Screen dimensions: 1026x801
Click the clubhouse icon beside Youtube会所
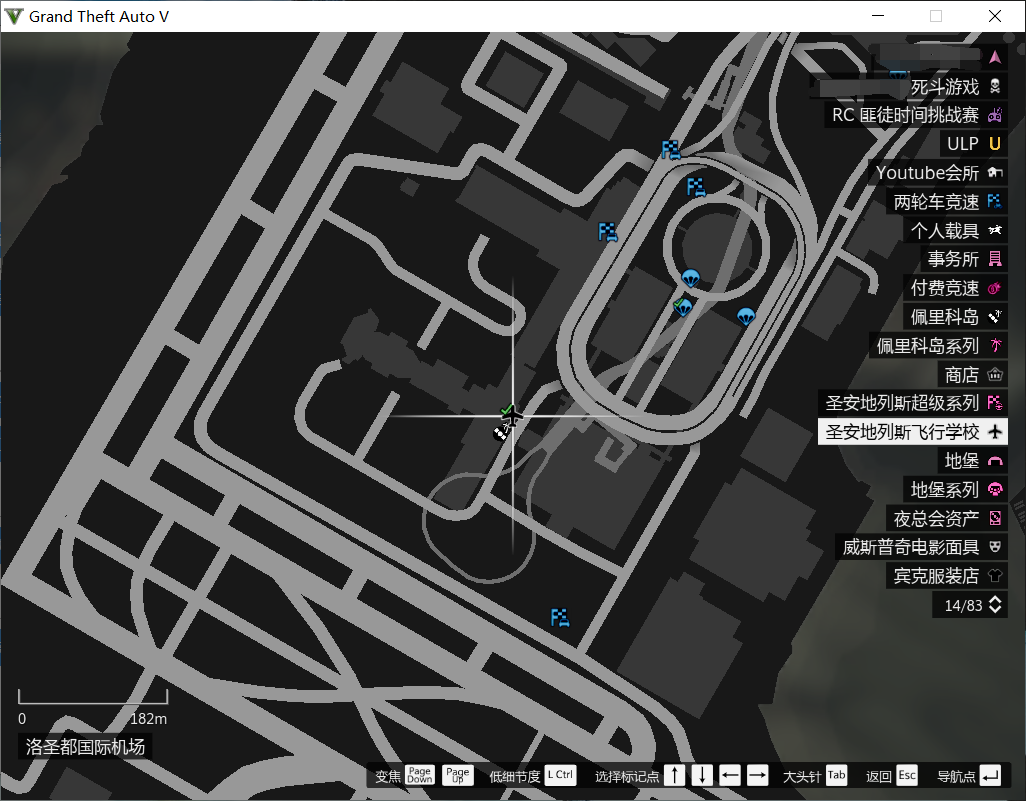pos(995,173)
